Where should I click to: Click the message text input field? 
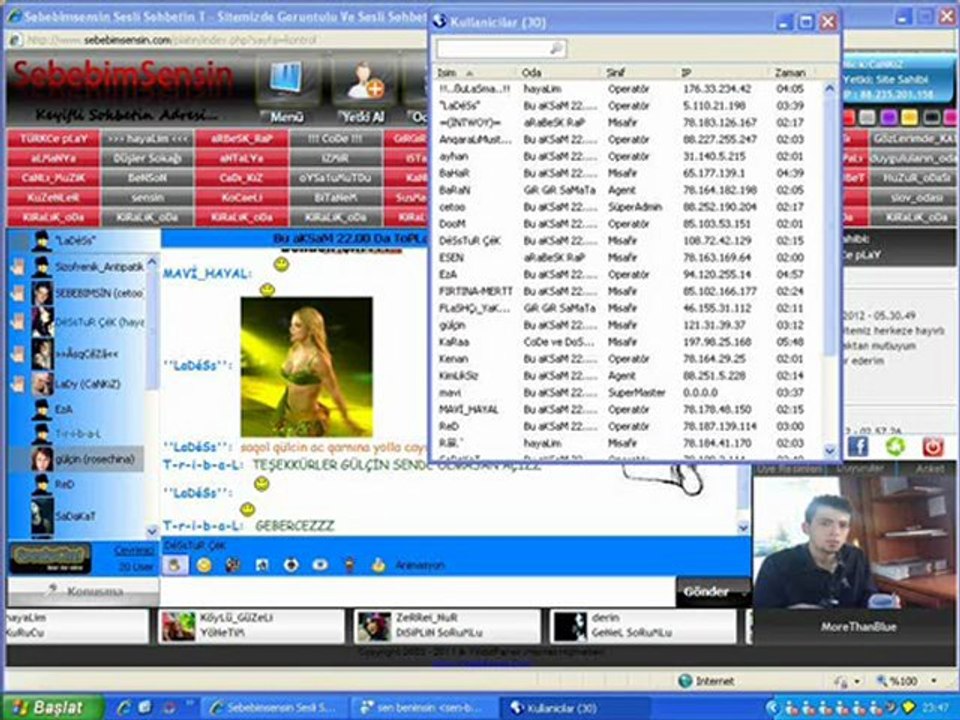pos(417,592)
